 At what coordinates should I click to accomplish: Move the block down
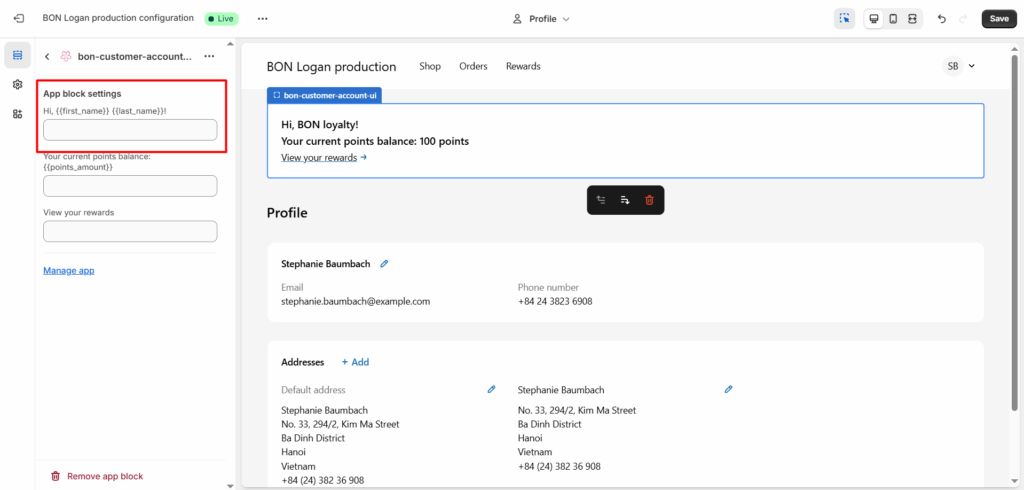(x=625, y=200)
